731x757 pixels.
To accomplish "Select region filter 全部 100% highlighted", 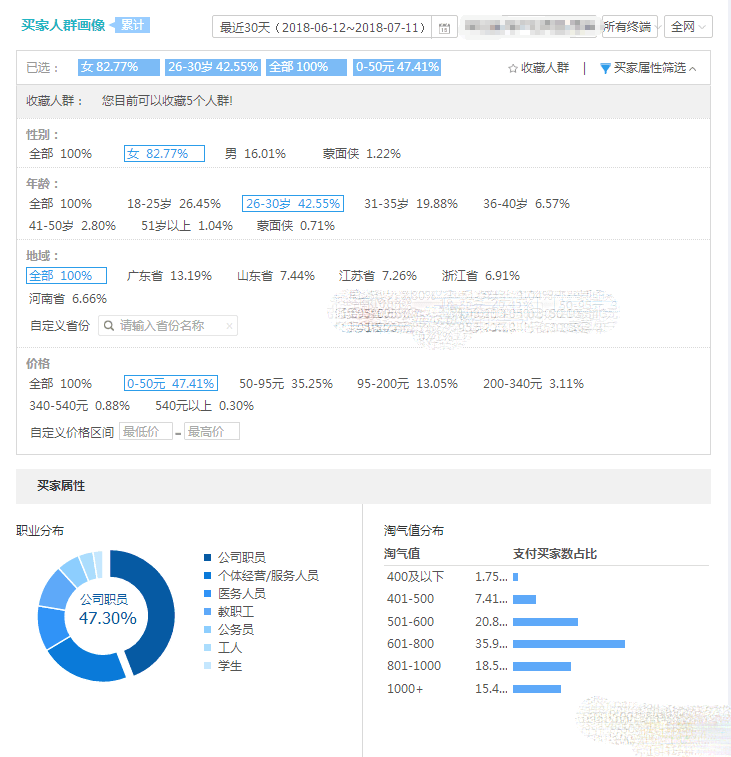I will tap(66, 276).
